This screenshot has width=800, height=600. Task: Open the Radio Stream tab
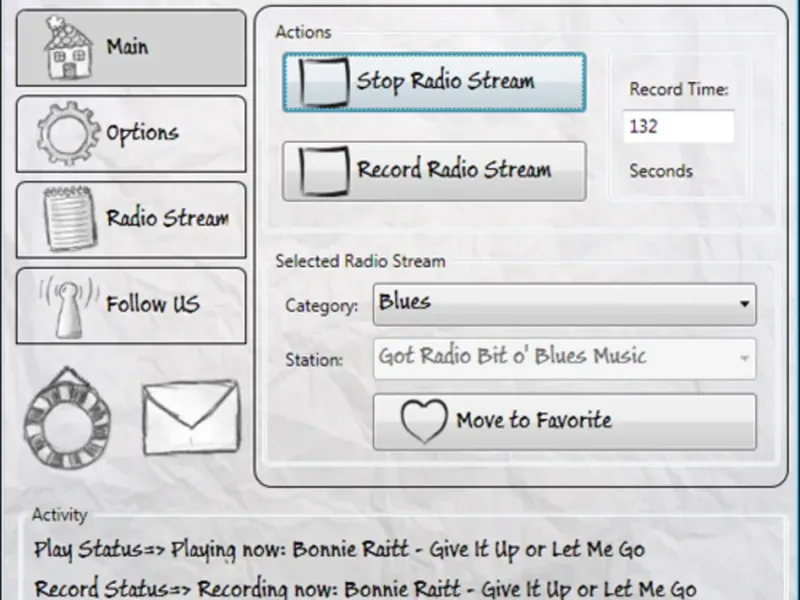[x=131, y=220]
